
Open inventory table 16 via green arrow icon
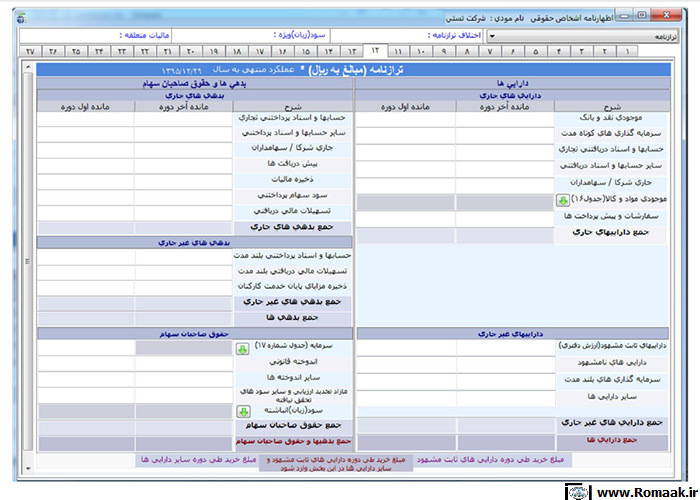[563, 201]
